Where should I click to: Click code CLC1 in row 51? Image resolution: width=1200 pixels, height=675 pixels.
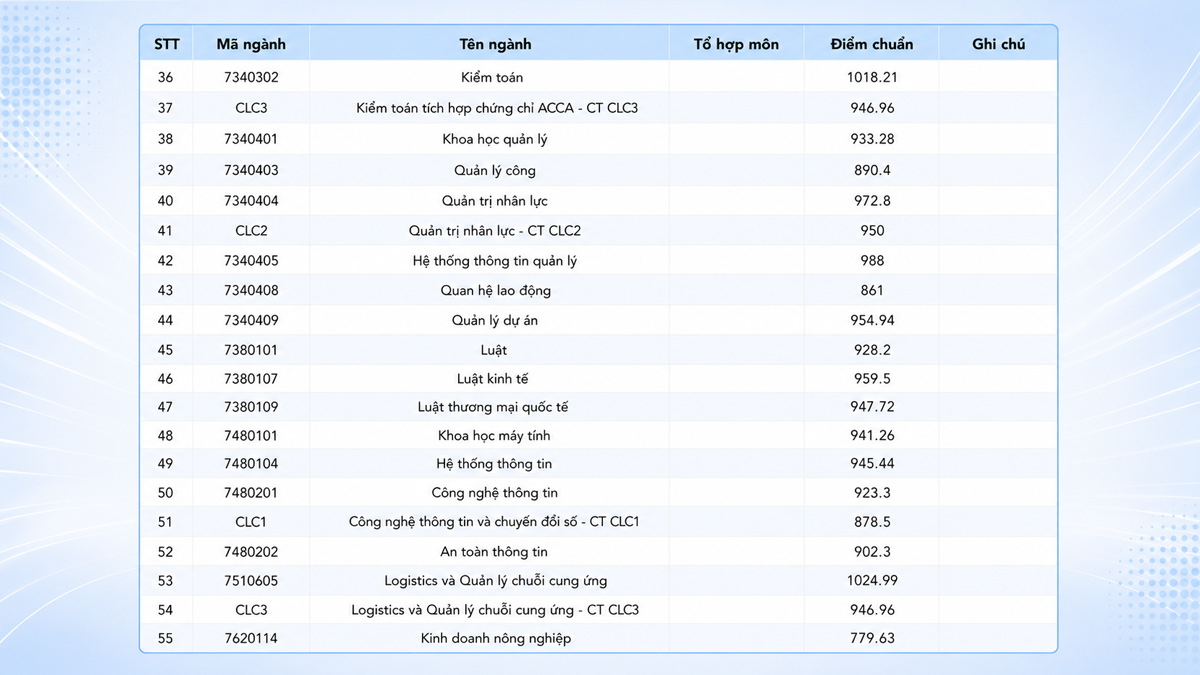point(251,522)
